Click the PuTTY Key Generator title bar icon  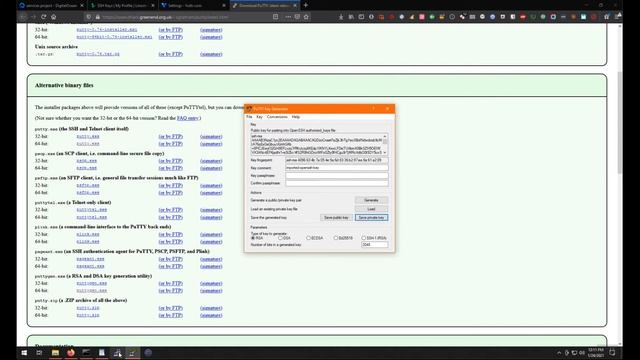(249, 109)
